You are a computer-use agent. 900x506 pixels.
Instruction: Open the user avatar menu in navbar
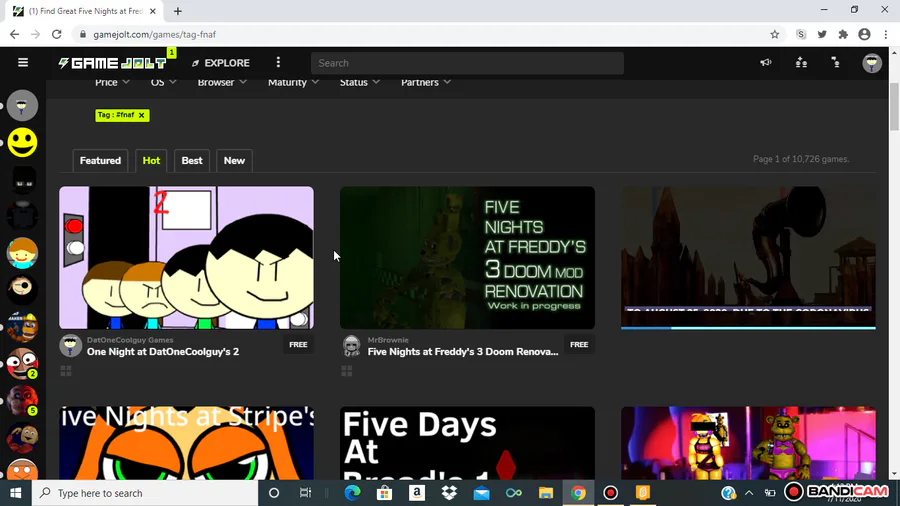pos(872,63)
